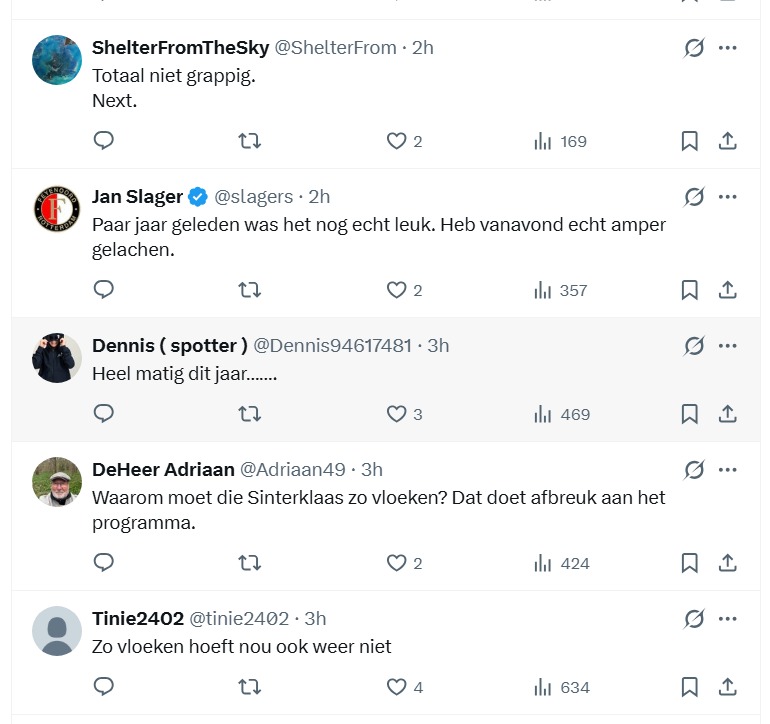
Task: Open more options for ShelterFromTheSky's tweet
Action: click(x=728, y=47)
